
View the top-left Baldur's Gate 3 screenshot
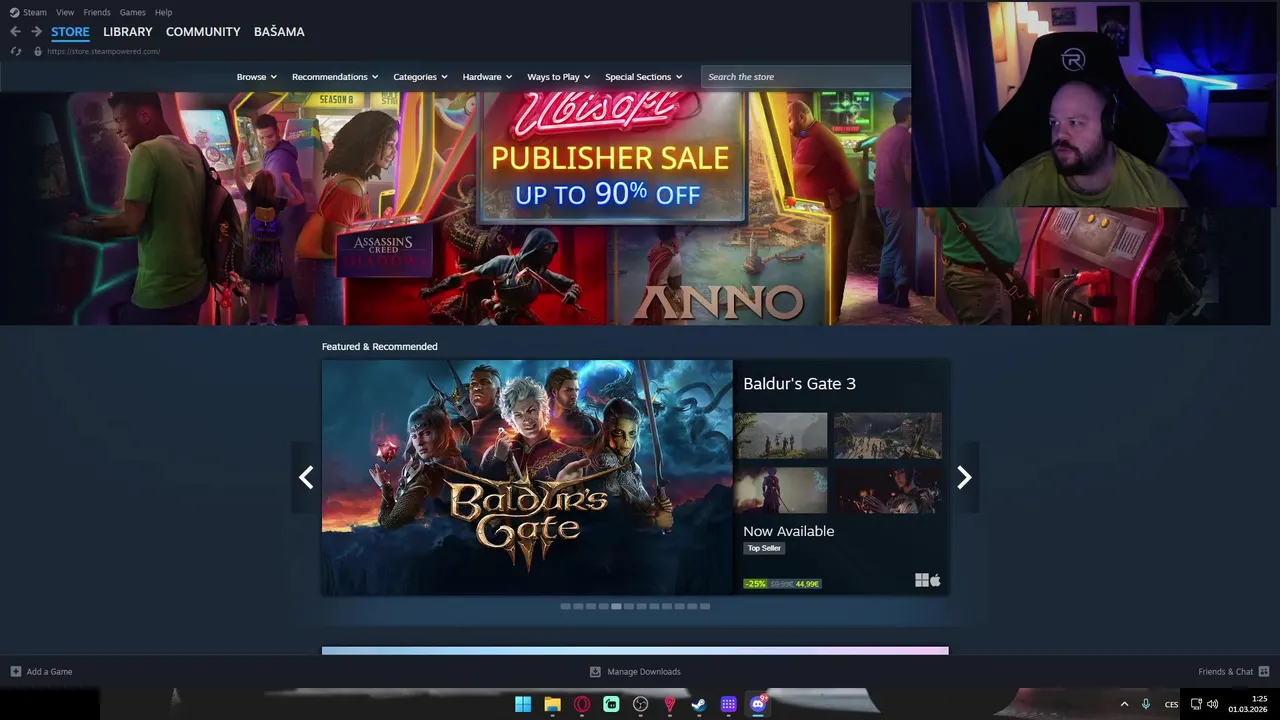pos(781,436)
